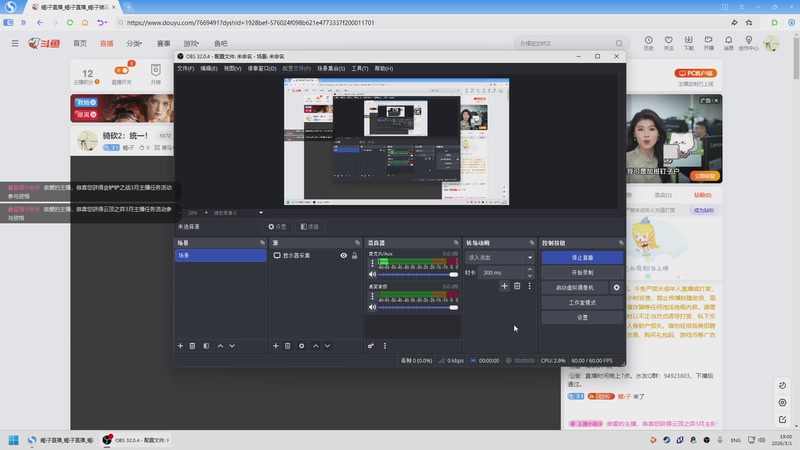Viewport: 800px width, 450px height.
Task: Open the 工具(T) menu in OBS
Action: [360, 69]
